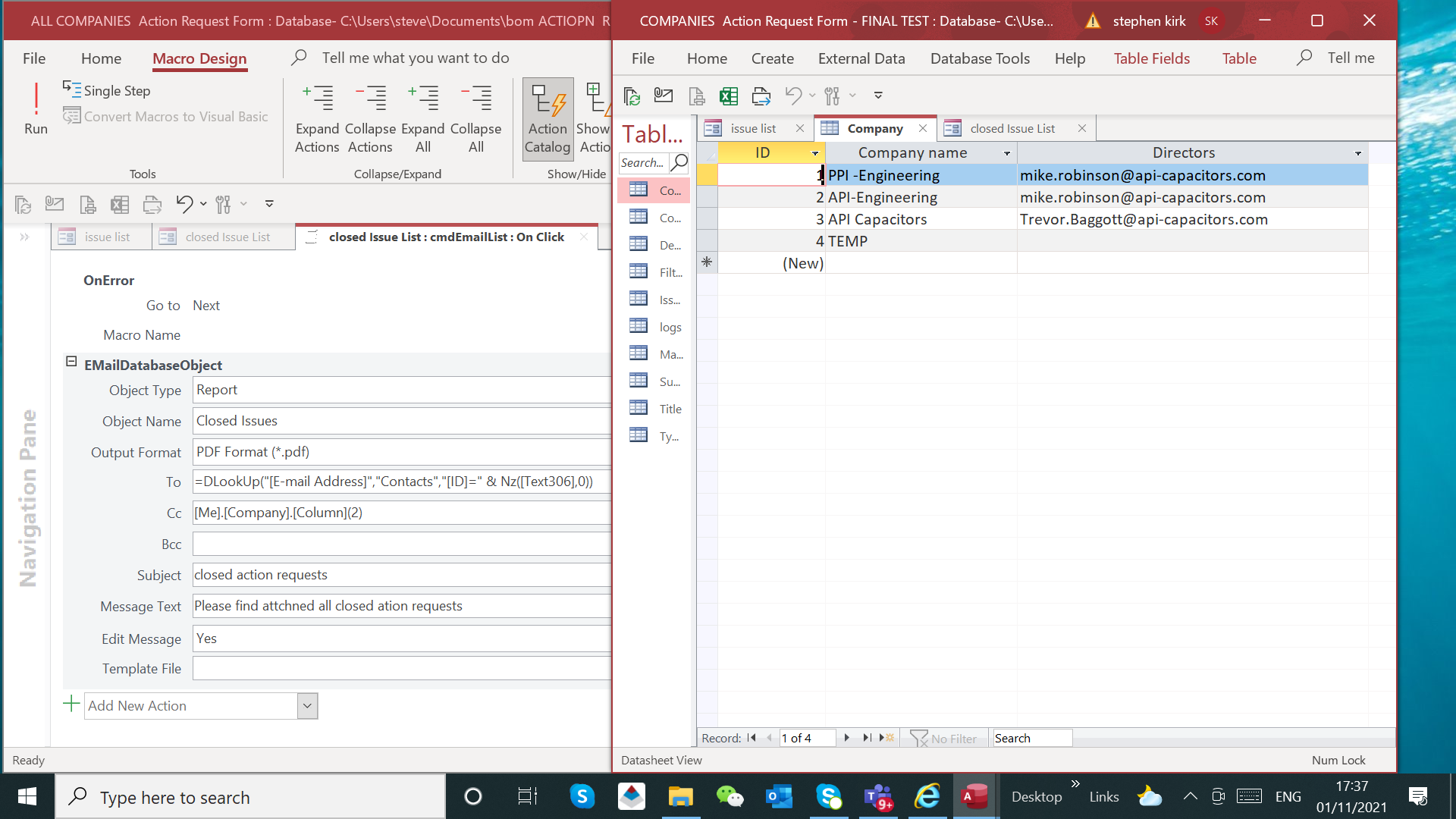Click the No Filter button
The image size is (1456, 819).
[x=944, y=738]
